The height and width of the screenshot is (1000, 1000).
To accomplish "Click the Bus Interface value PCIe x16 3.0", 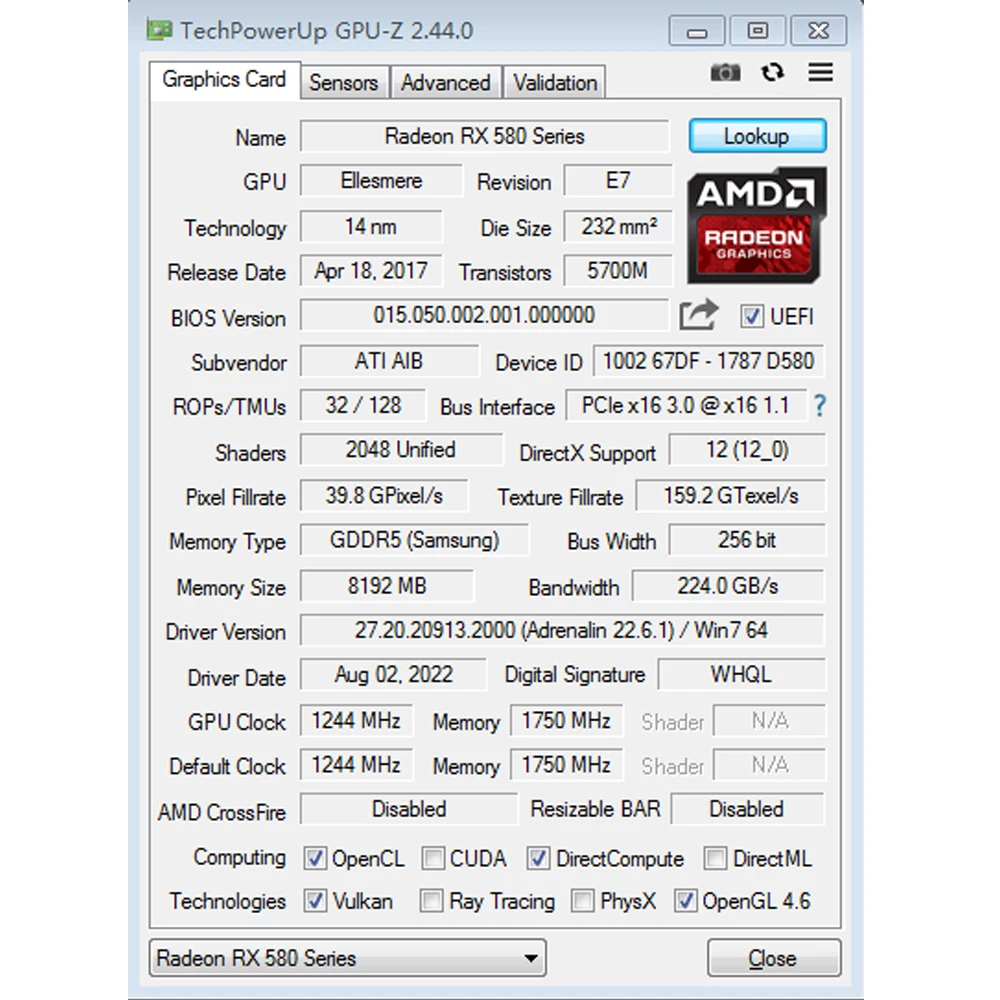I will pos(686,406).
